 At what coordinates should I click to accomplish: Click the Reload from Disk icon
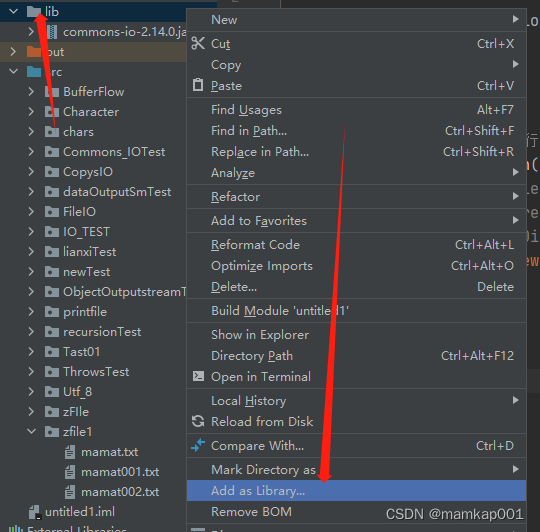pyautogui.click(x=198, y=421)
